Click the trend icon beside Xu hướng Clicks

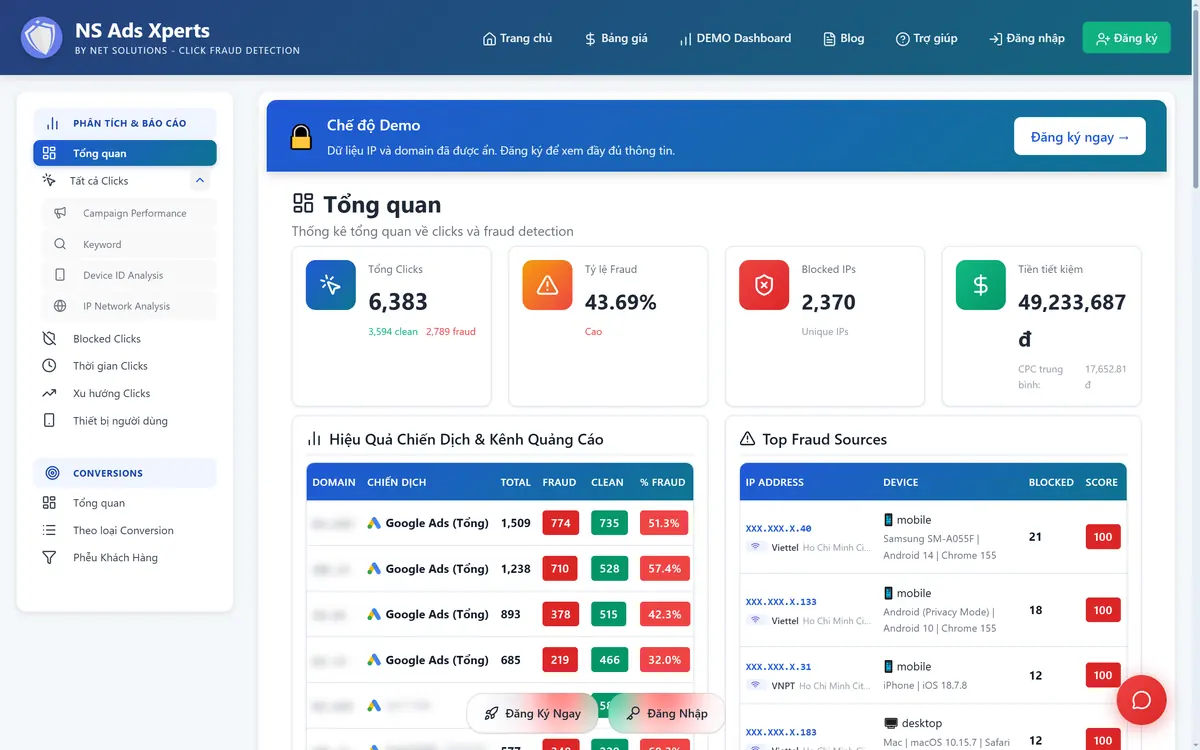[49, 393]
